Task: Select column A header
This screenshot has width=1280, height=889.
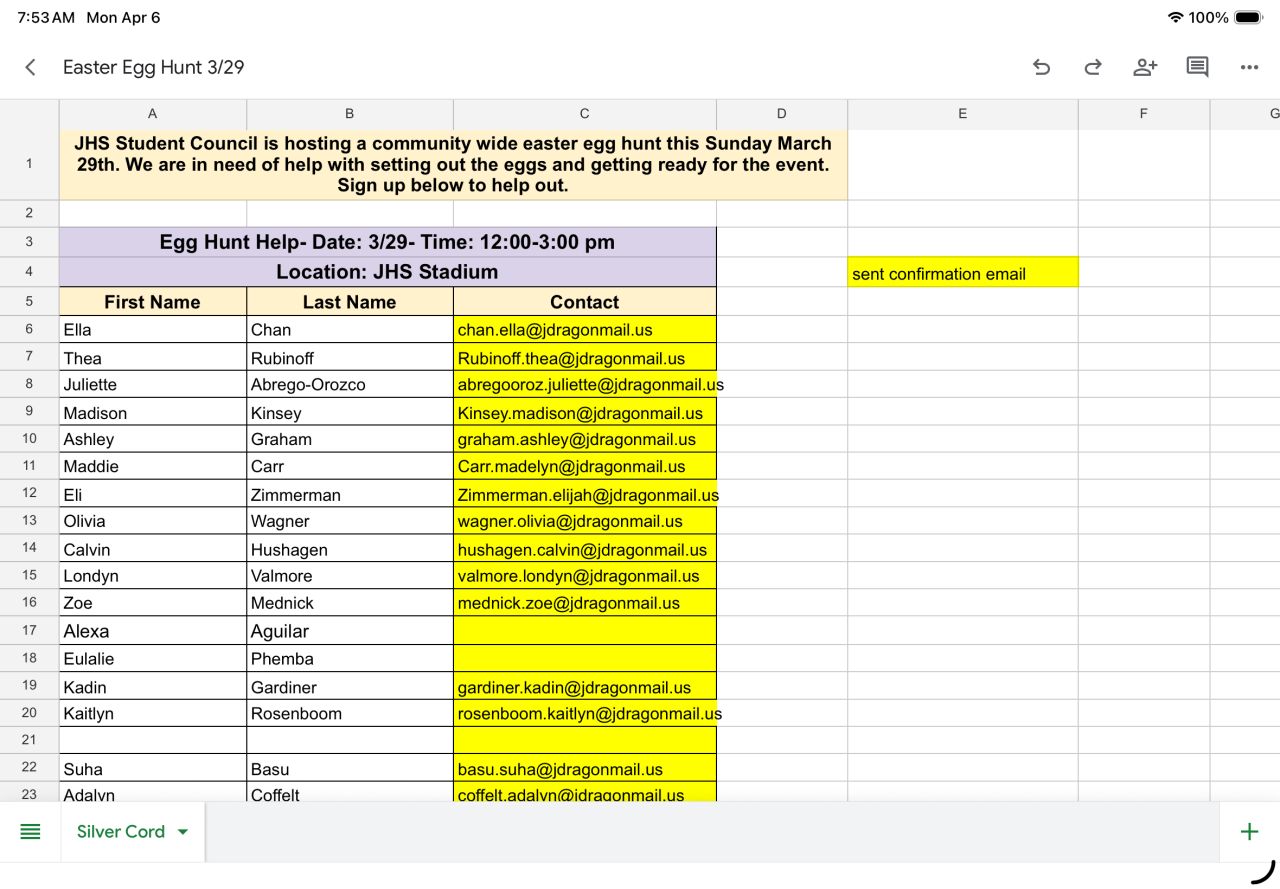Action: point(152,114)
